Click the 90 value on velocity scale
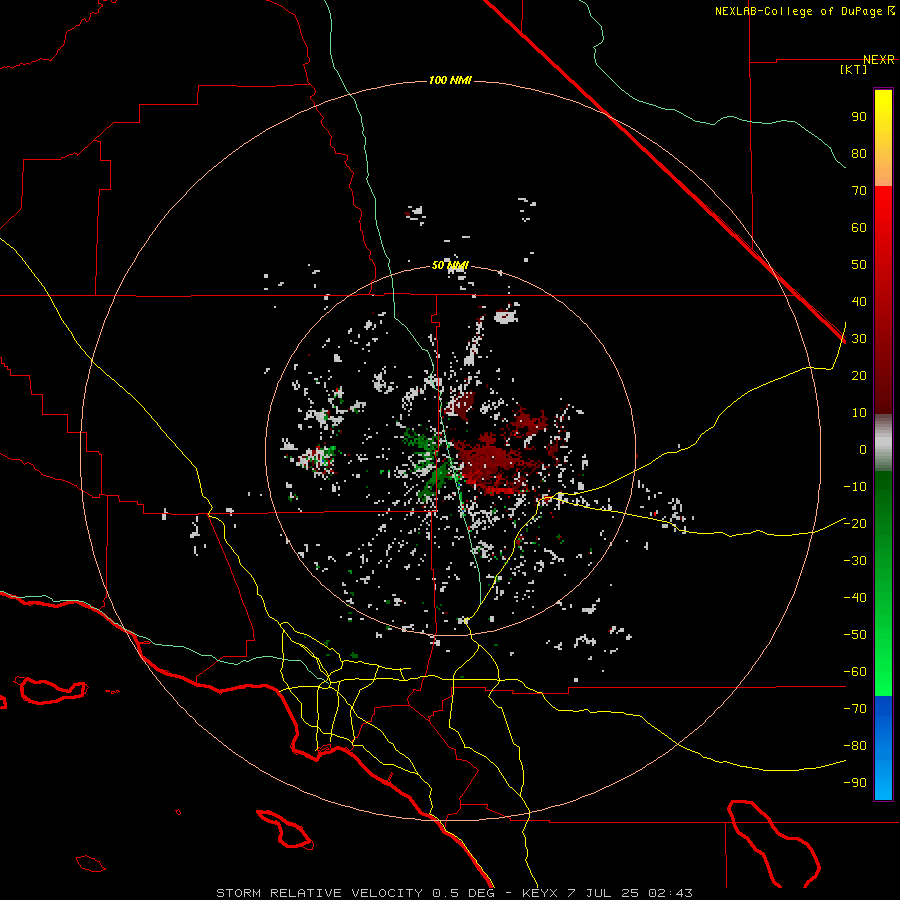The height and width of the screenshot is (900, 900). (859, 117)
